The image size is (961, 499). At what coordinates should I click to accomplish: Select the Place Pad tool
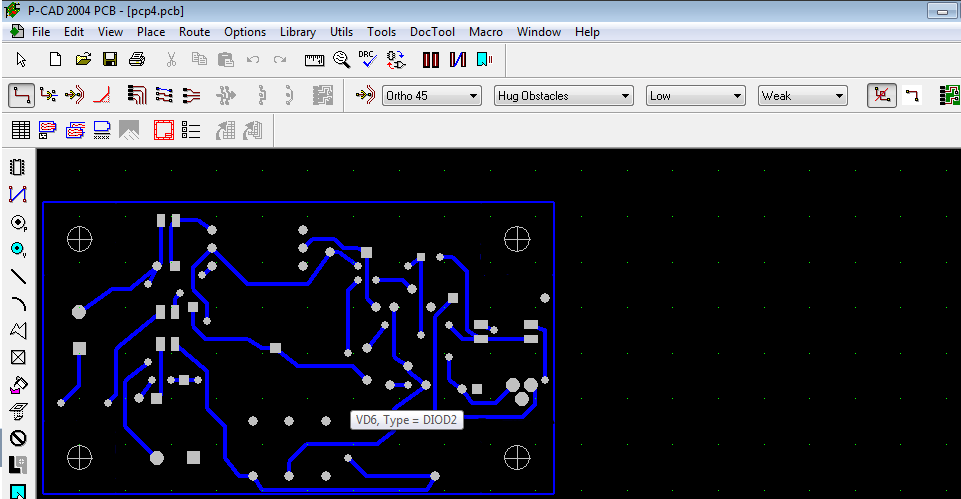point(18,222)
